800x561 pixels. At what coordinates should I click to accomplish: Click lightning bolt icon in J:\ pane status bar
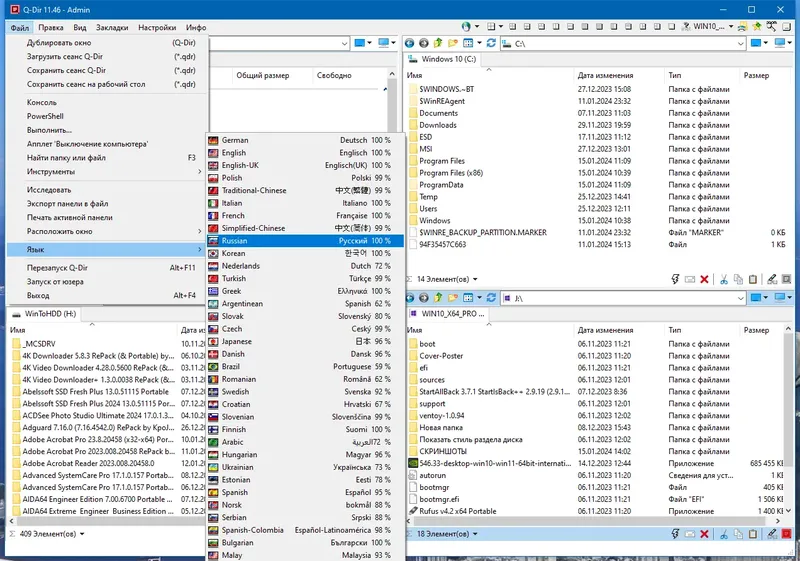[675, 534]
